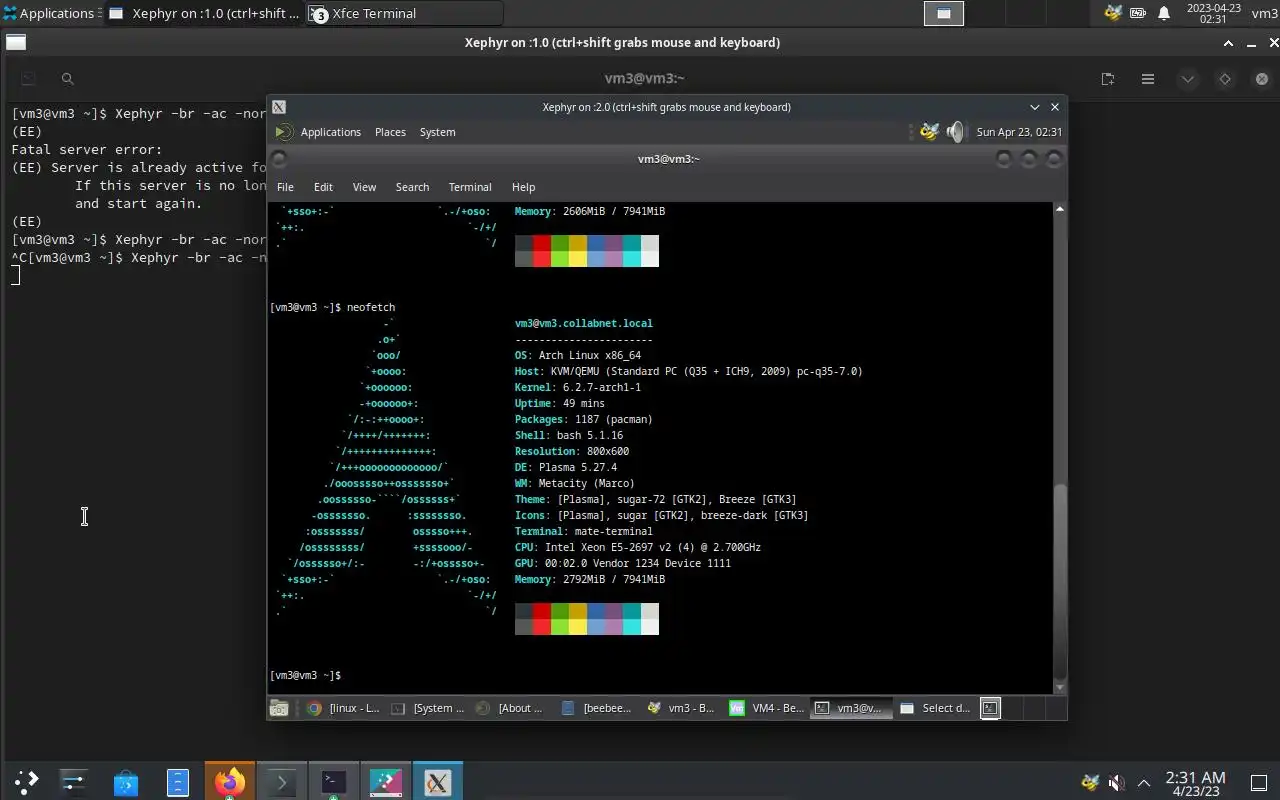Viewport: 1280px width, 800px height.
Task: Click the MATE logo icon beside Applications
Action: click(283, 132)
